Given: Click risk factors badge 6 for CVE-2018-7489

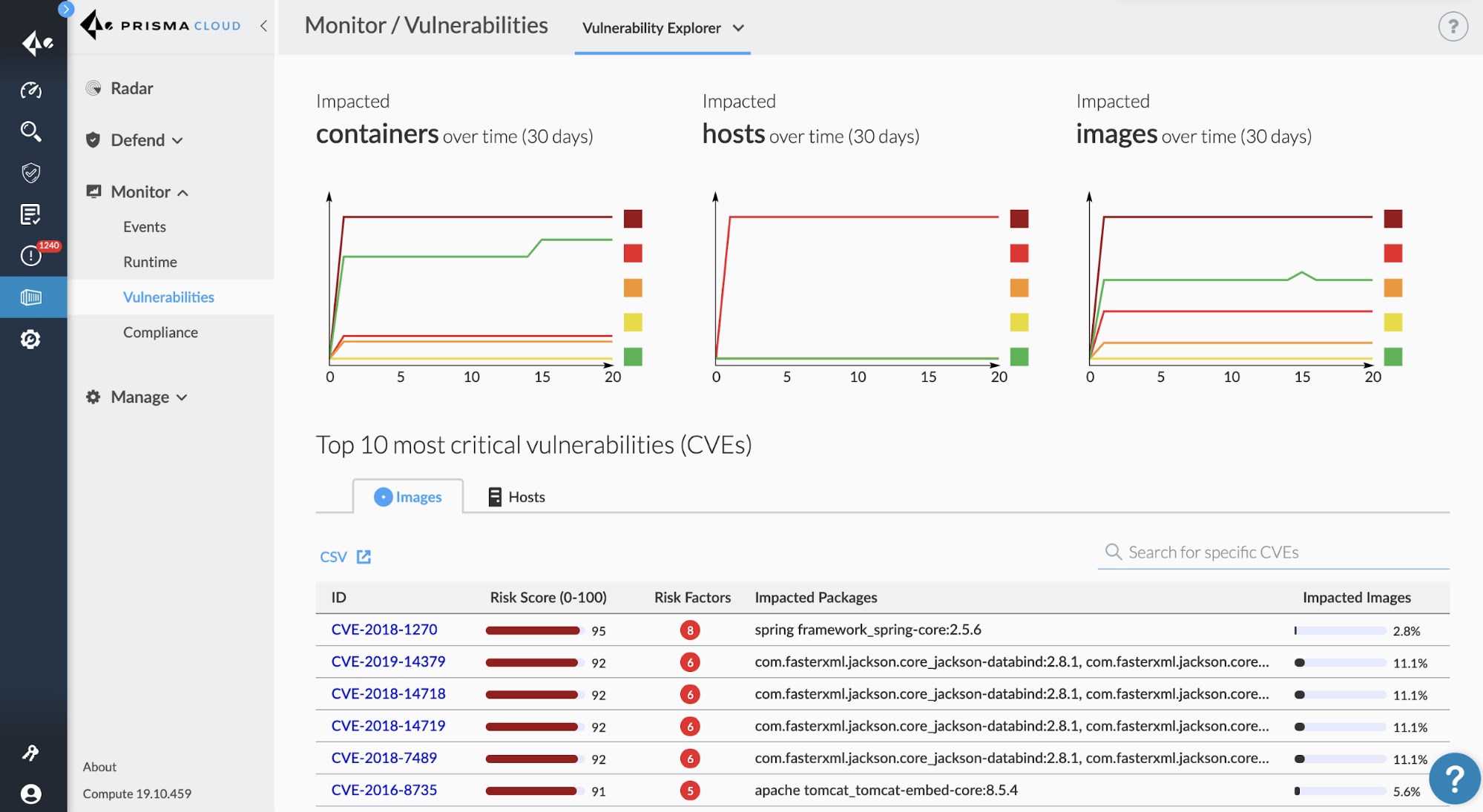Looking at the screenshot, I should tap(690, 759).
